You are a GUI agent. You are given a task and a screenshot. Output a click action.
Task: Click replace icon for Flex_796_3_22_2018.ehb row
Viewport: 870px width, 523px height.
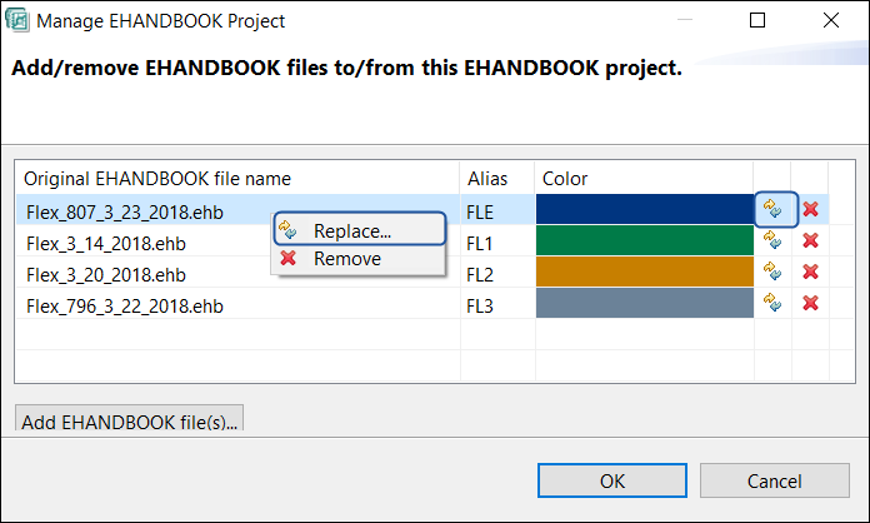(772, 302)
